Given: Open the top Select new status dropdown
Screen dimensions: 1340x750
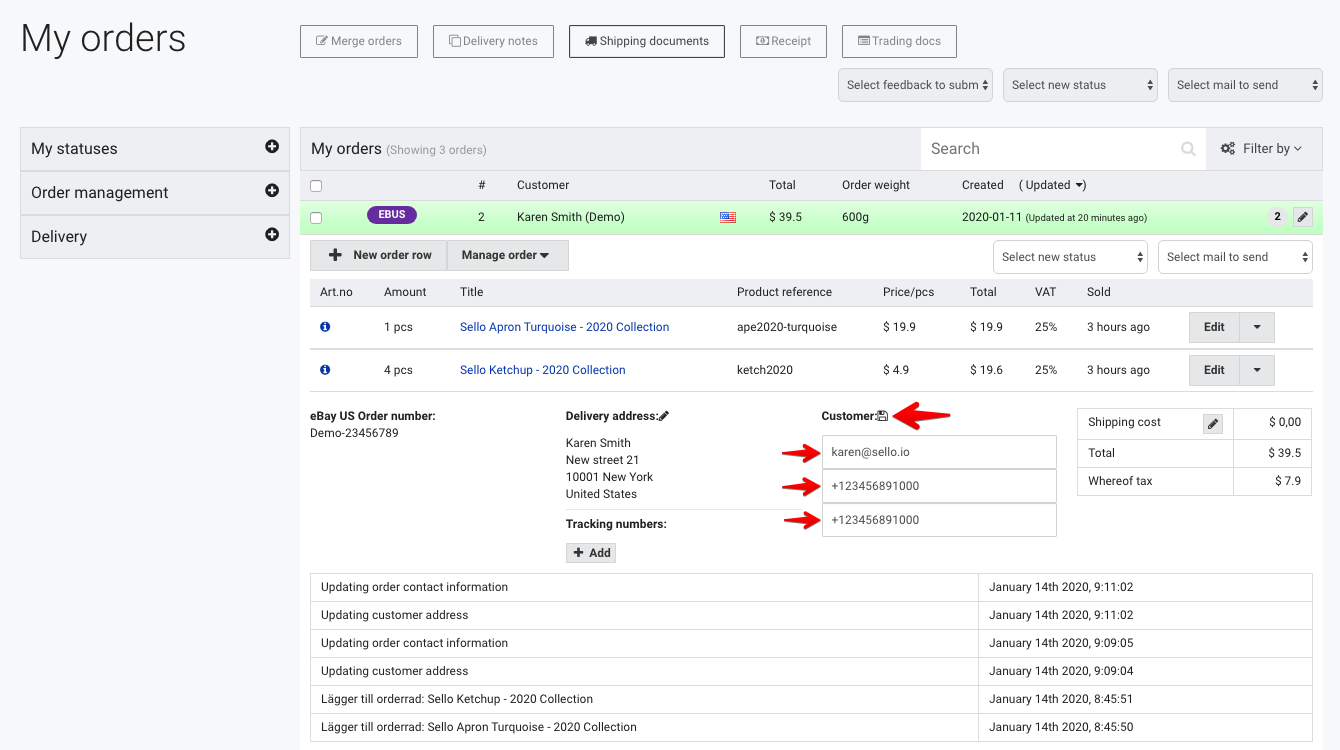Looking at the screenshot, I should pyautogui.click(x=1080, y=85).
